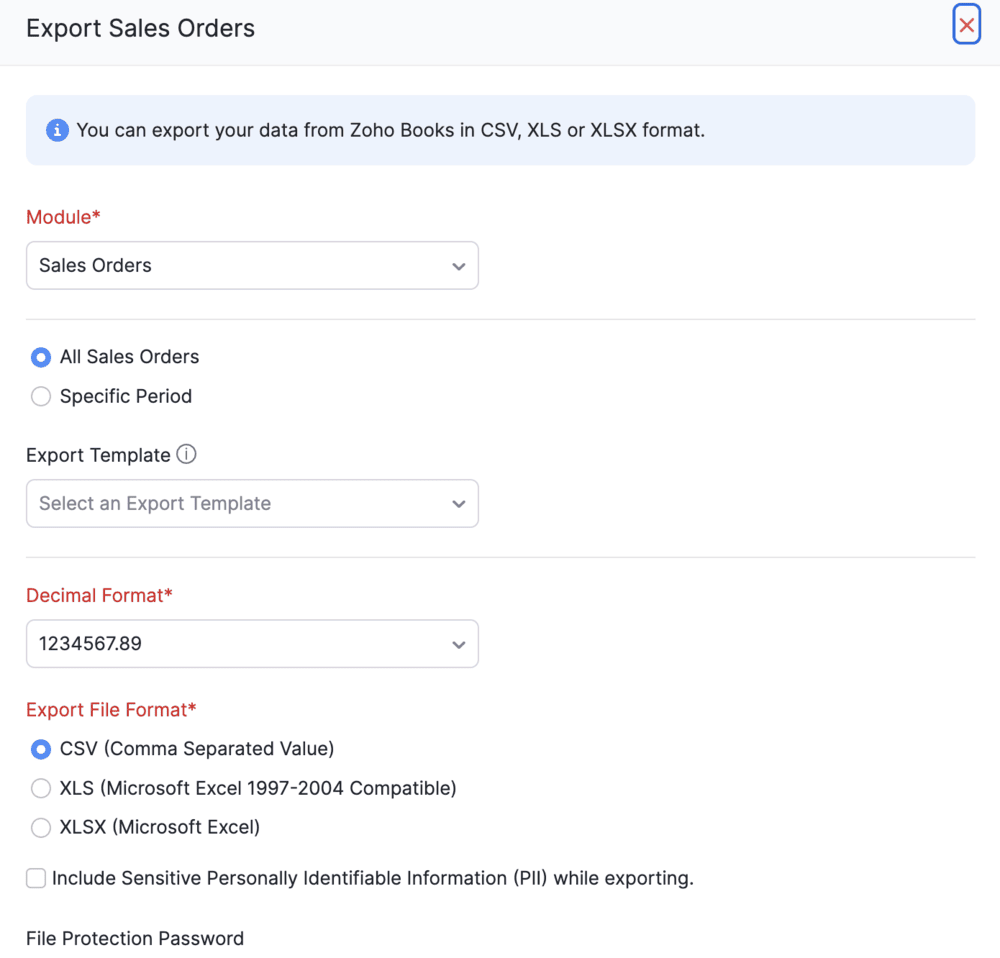
Task: Select the All Sales Orders radio button
Action: (40, 357)
